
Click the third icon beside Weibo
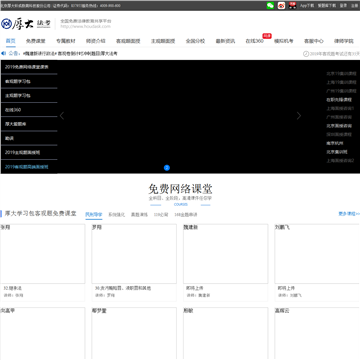coord(292,5)
